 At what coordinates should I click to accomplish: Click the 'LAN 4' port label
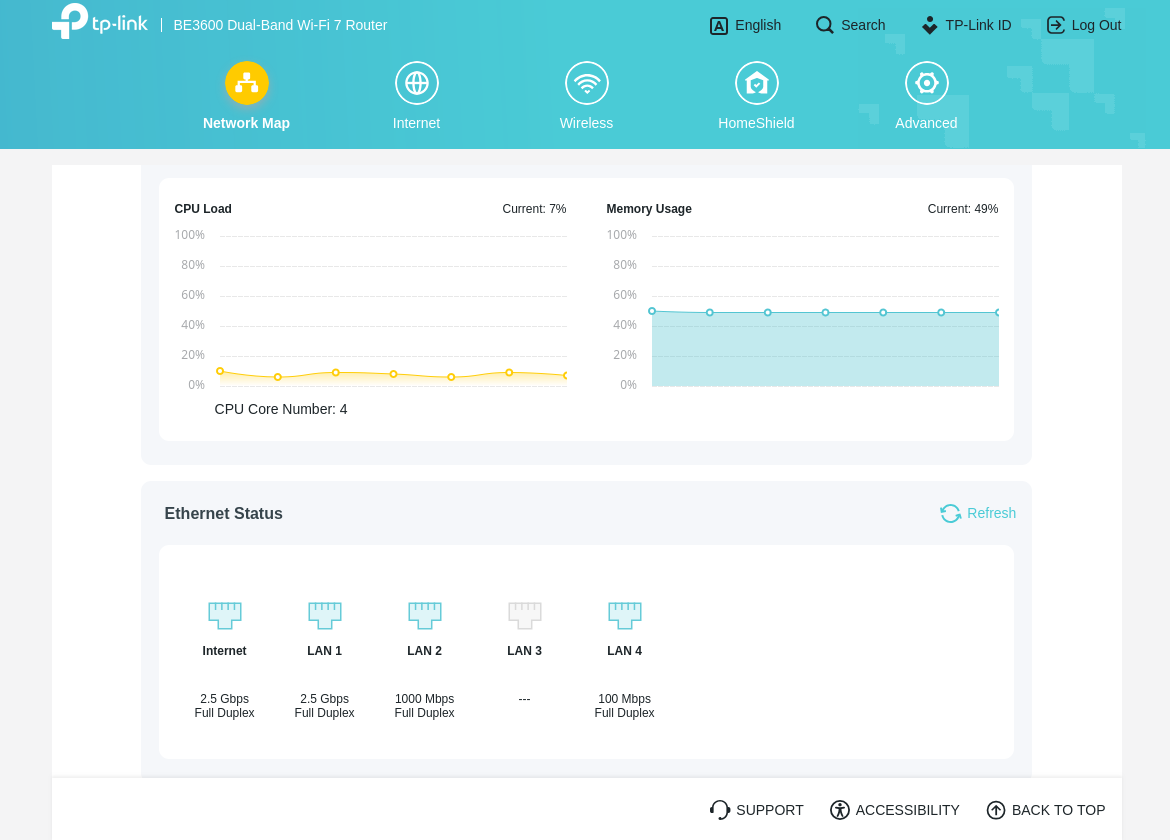click(625, 651)
